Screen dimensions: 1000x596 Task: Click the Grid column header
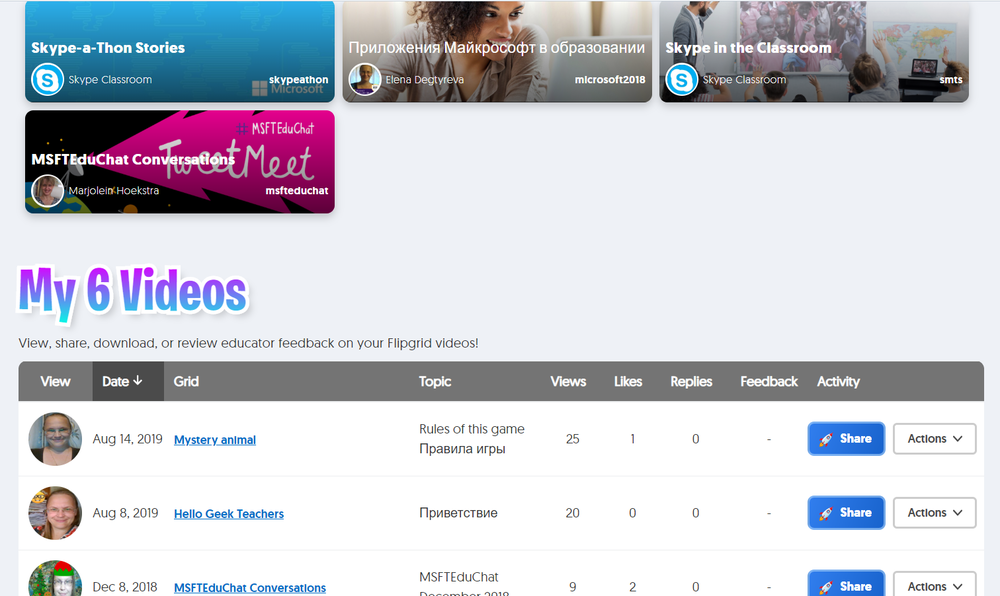[x=186, y=381]
